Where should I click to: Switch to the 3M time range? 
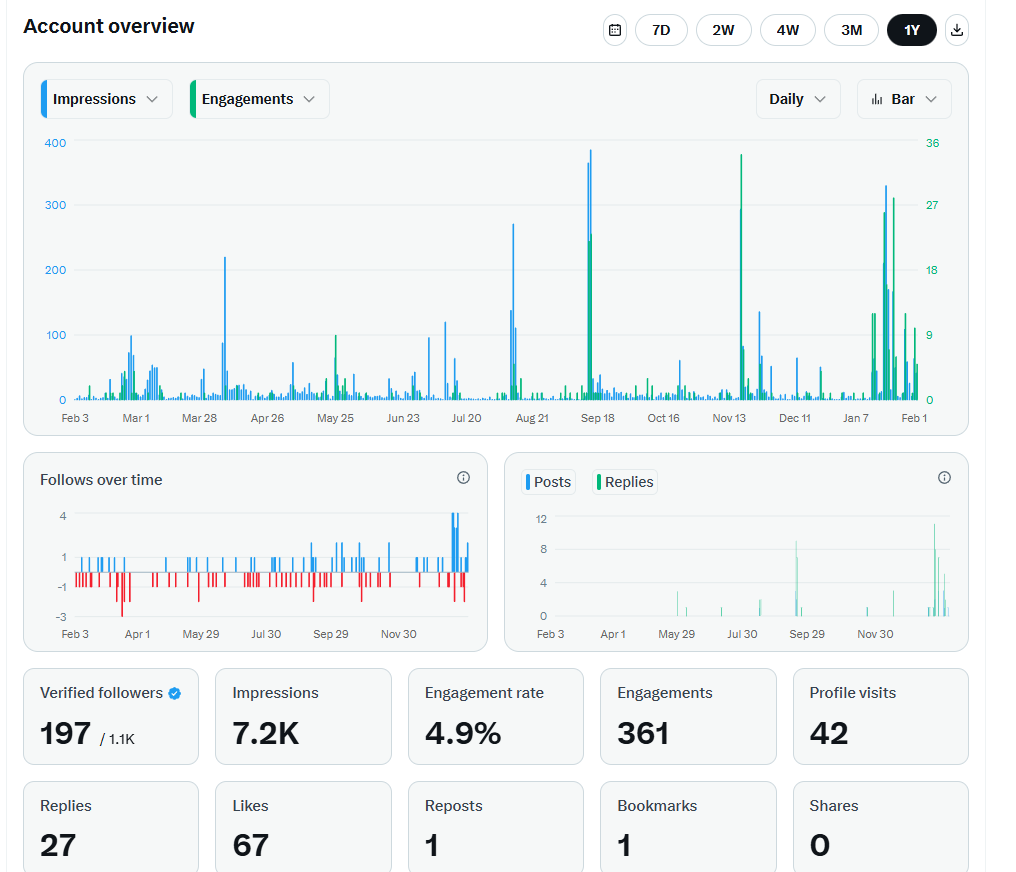point(851,30)
